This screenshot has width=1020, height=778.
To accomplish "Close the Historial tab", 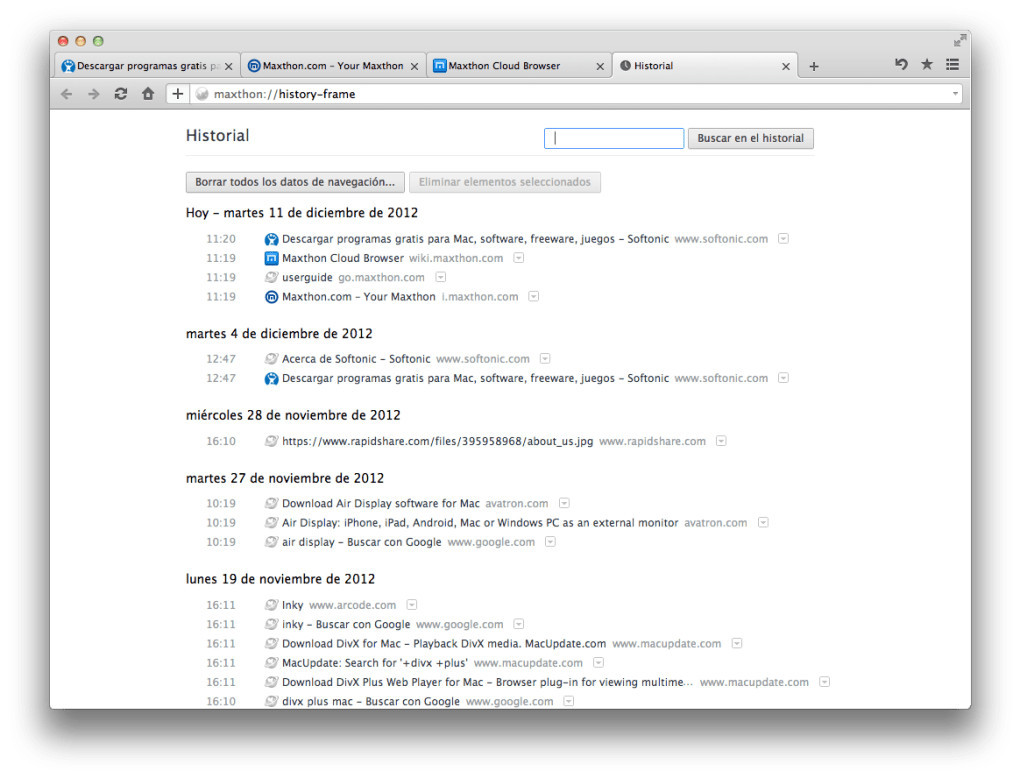I will point(786,66).
